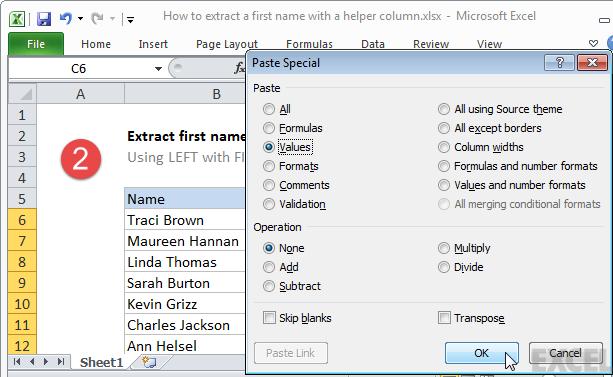Select row 6 header

coord(22,220)
